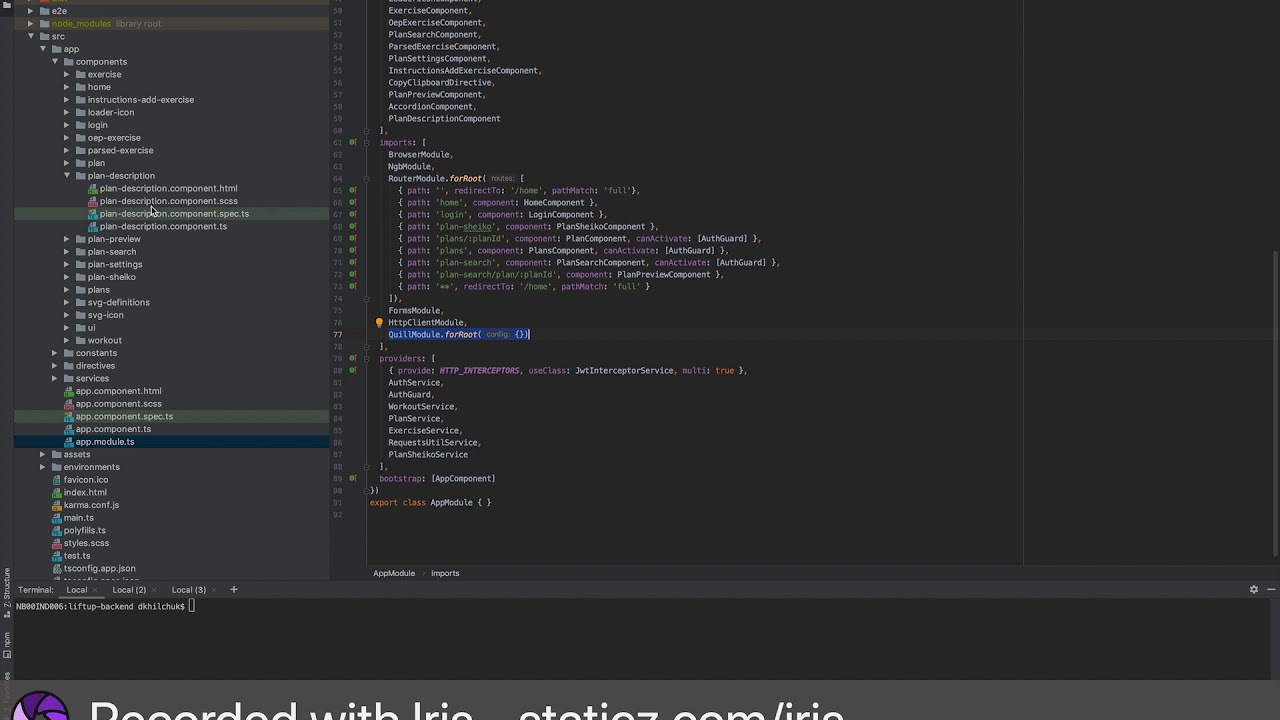Expand the services folder
The width and height of the screenshot is (1280, 720).
(x=55, y=378)
